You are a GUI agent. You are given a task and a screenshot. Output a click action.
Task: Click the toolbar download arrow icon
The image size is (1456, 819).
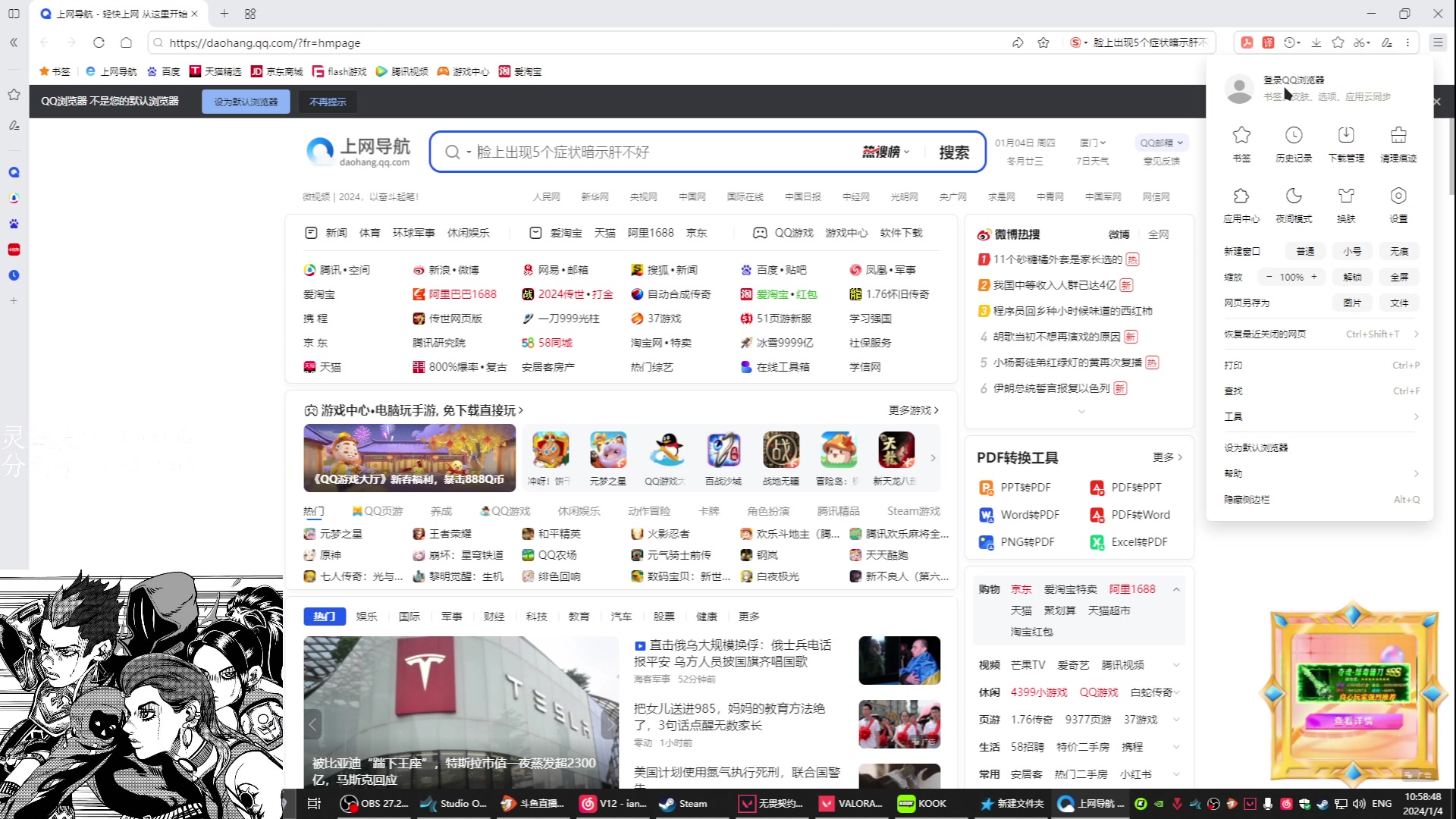point(1316,42)
